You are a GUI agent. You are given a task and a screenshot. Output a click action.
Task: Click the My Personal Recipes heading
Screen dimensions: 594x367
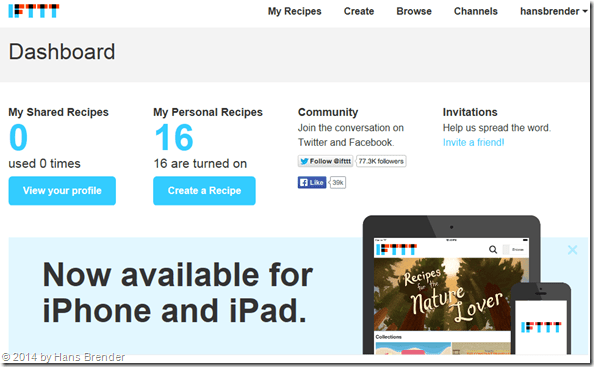208,112
